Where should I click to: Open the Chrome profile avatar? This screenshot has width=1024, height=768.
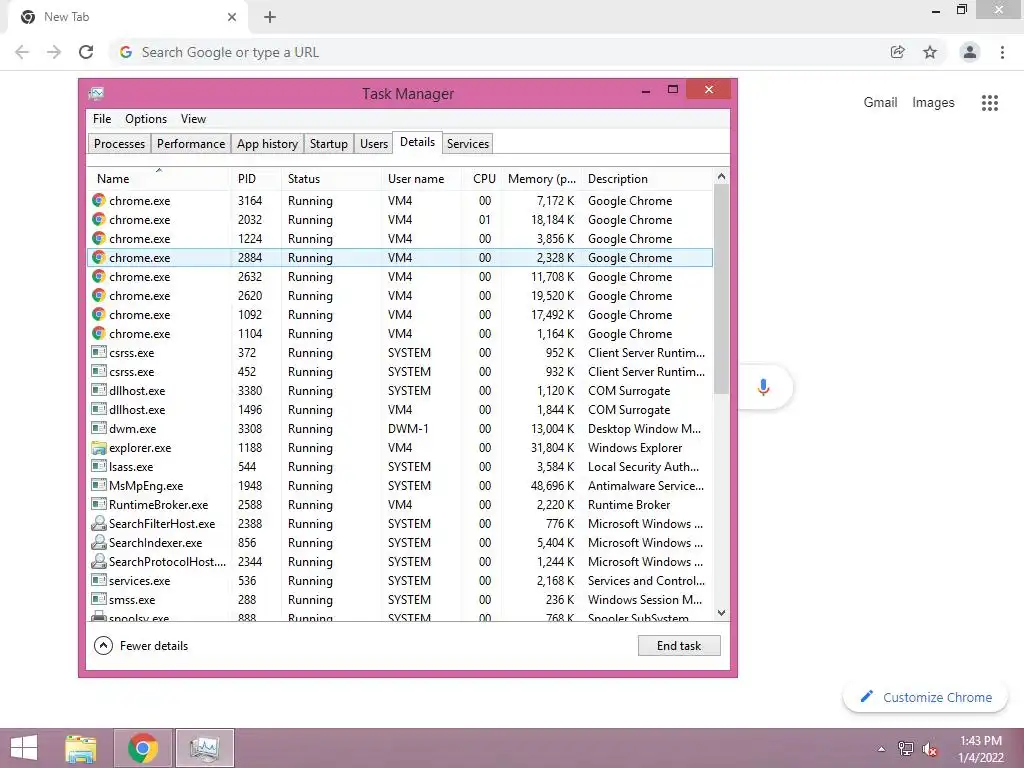[970, 52]
